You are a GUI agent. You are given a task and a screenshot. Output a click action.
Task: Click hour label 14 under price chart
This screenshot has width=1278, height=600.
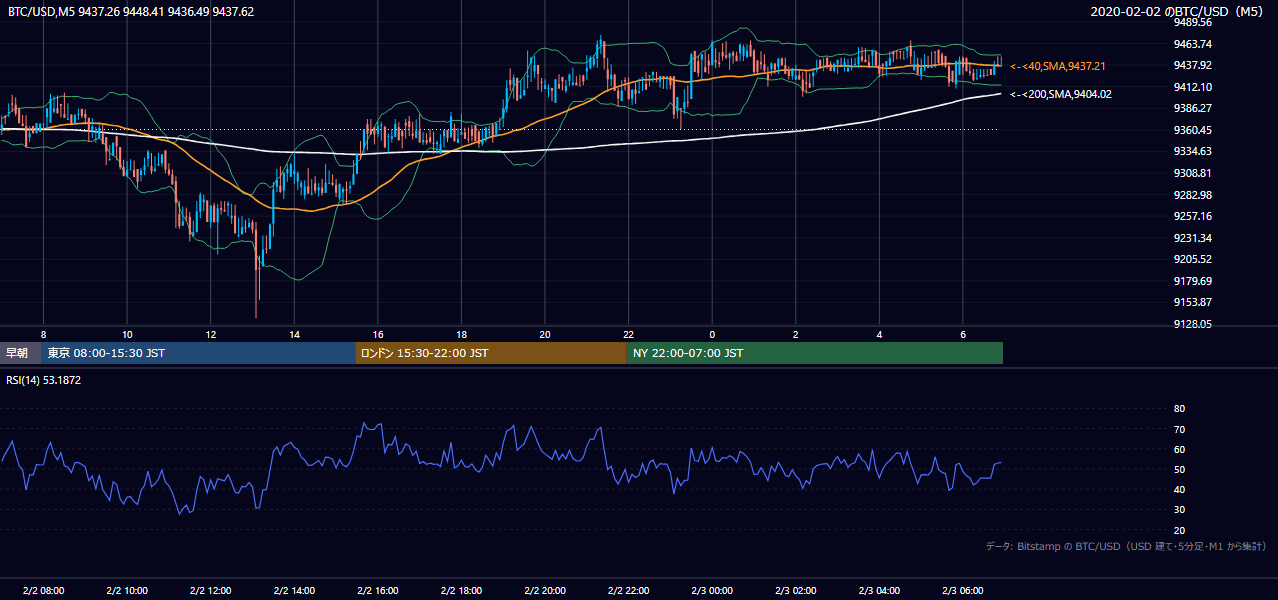click(x=294, y=333)
